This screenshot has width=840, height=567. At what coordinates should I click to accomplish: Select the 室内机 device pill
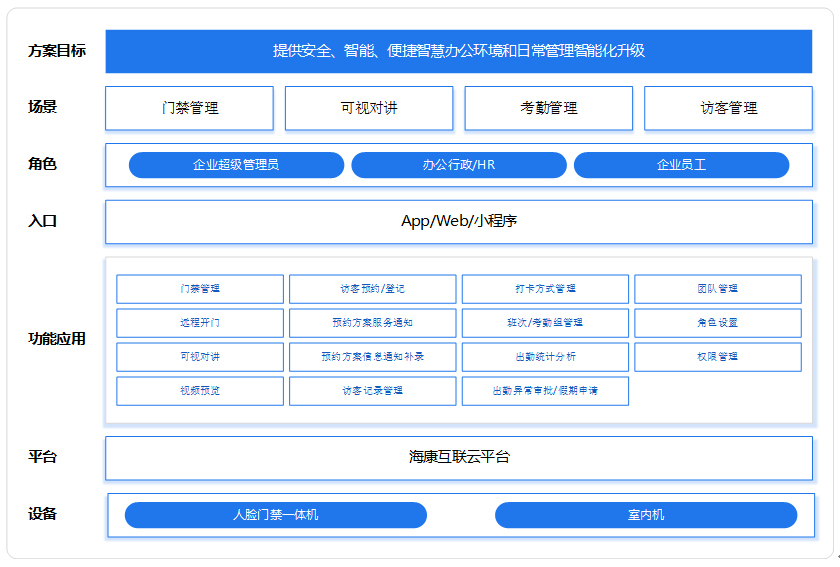(x=646, y=515)
